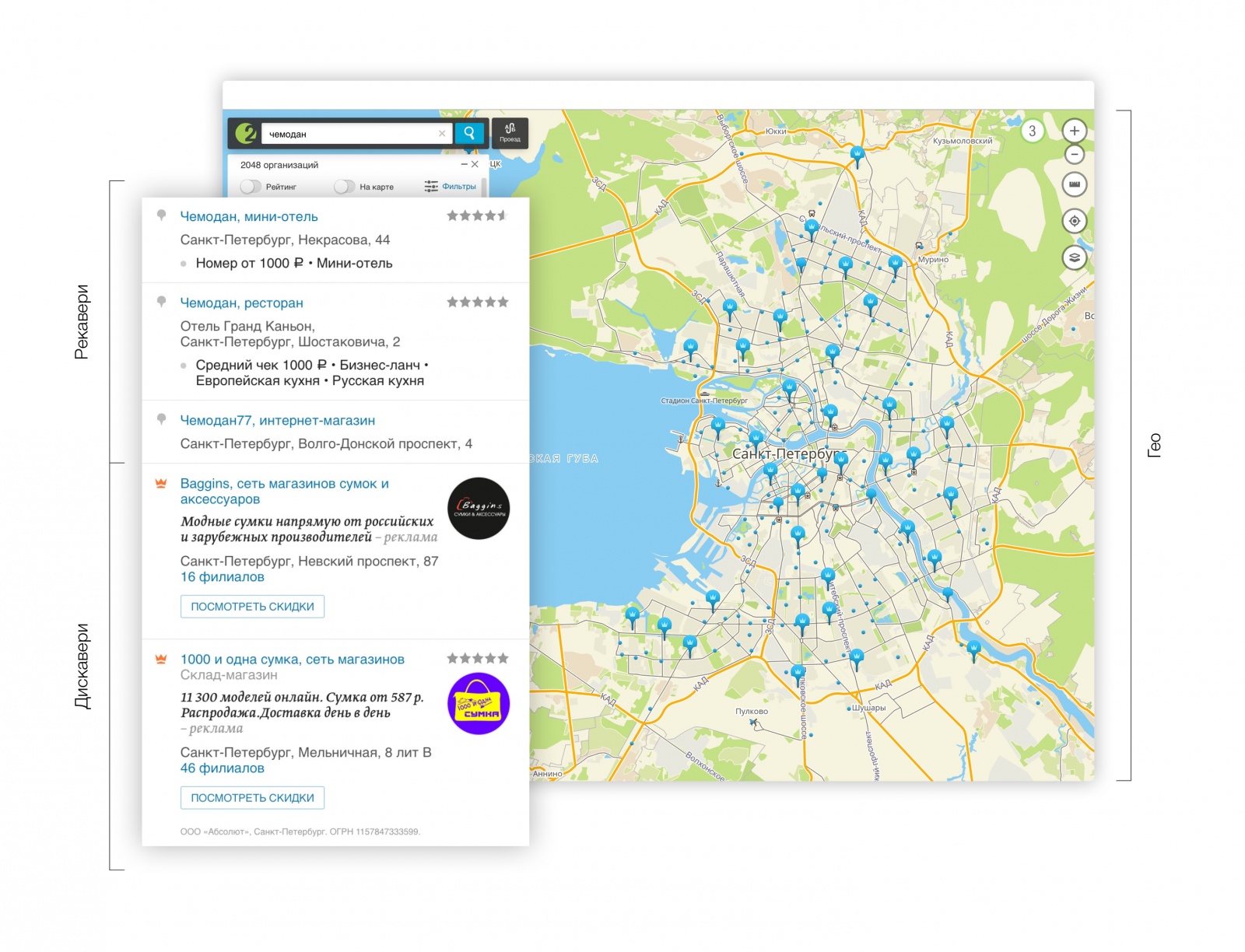
Task: Open the Фильтры filter settings
Action: tap(451, 187)
